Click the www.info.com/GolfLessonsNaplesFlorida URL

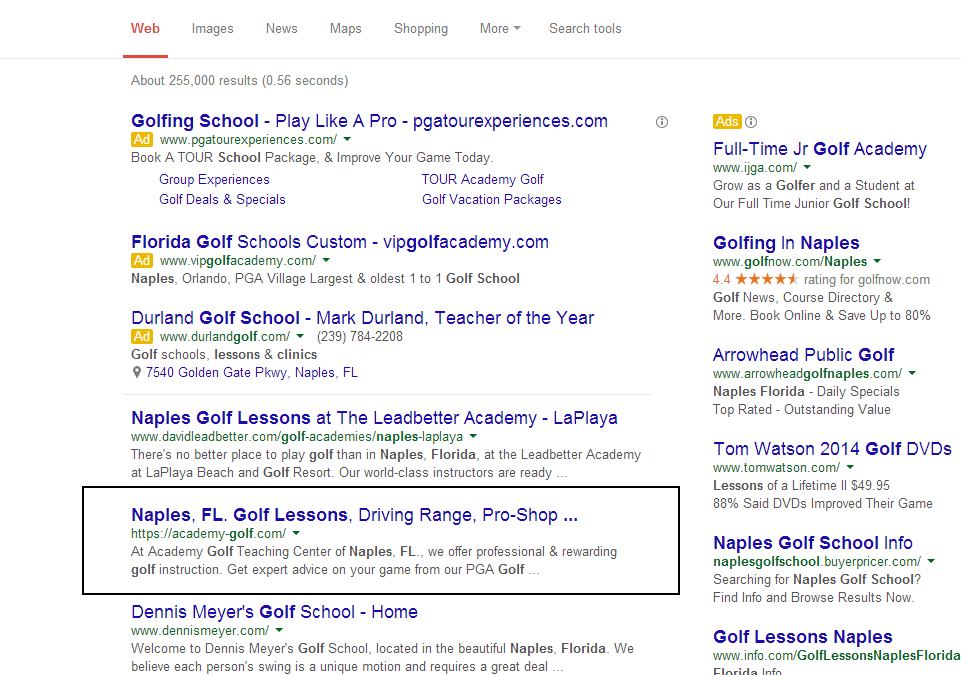[x=837, y=655]
